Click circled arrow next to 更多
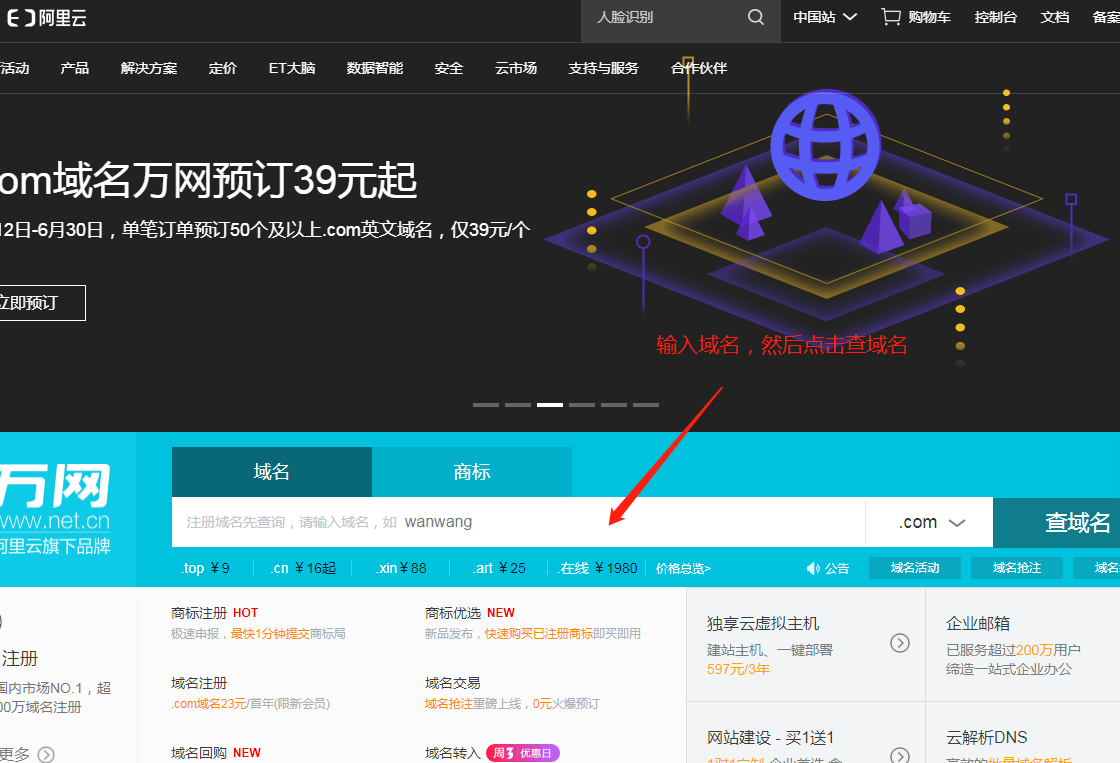The image size is (1120, 763). 46,754
